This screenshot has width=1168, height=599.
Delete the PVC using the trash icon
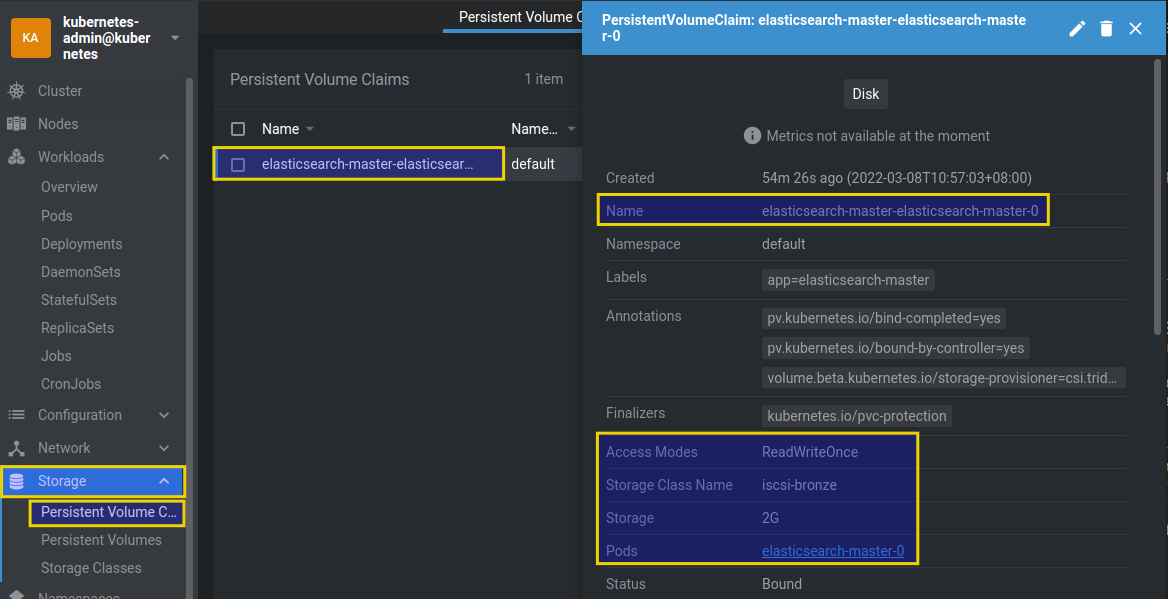coord(1106,29)
